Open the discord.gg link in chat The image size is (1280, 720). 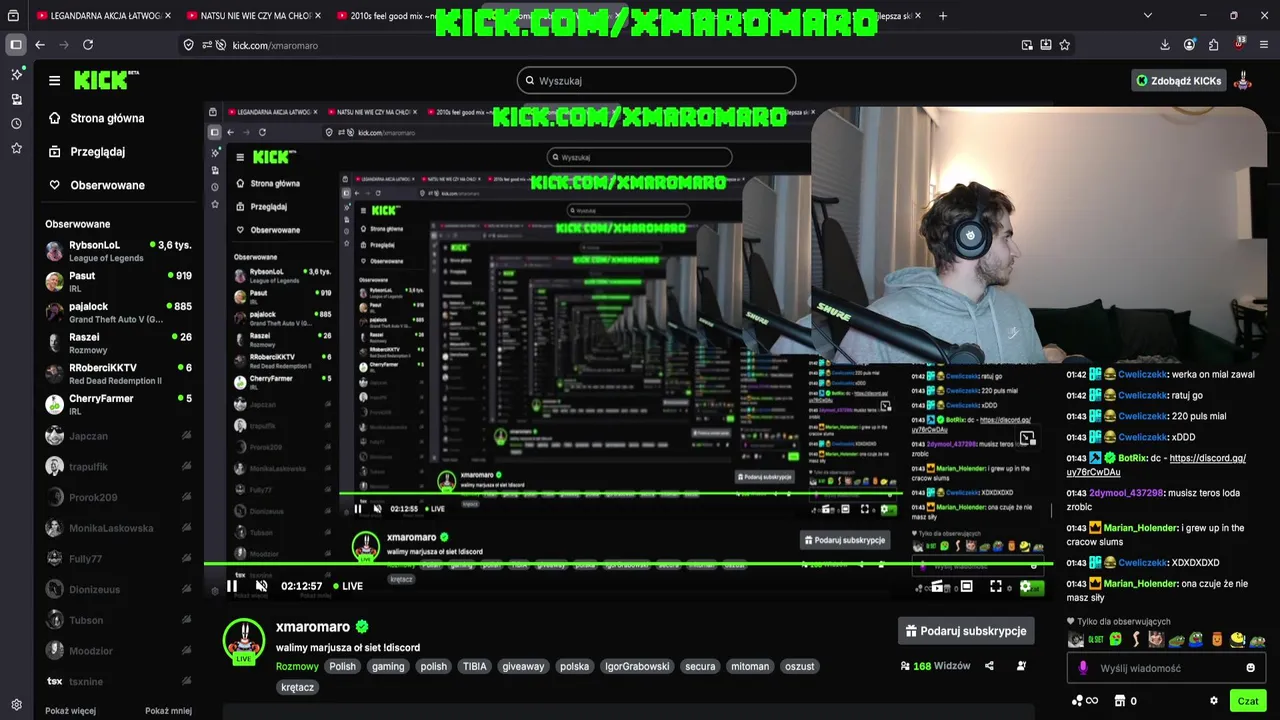pos(1156,465)
